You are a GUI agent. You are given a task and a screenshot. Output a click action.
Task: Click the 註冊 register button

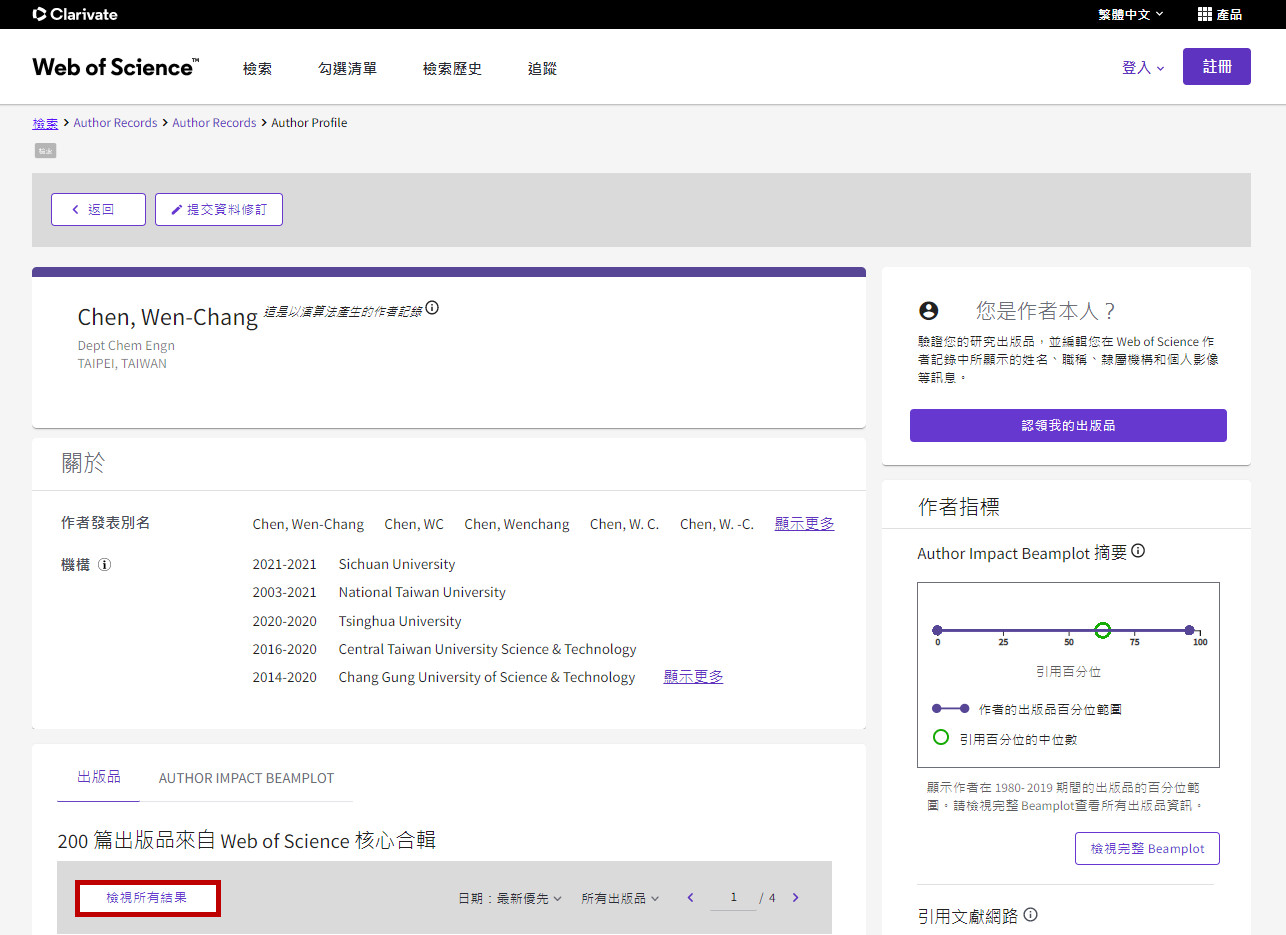click(1217, 67)
